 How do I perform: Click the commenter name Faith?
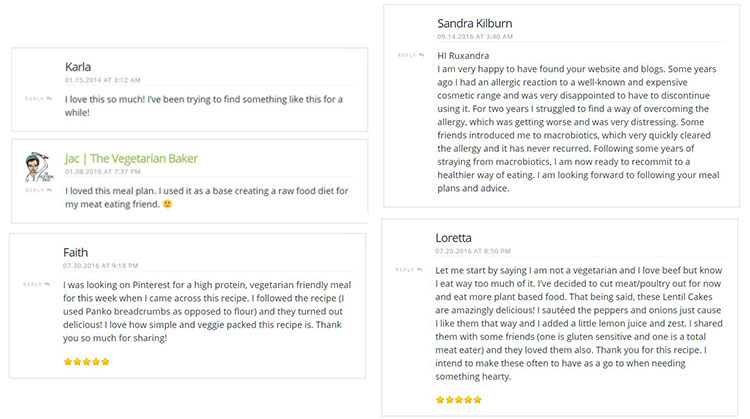[76, 253]
